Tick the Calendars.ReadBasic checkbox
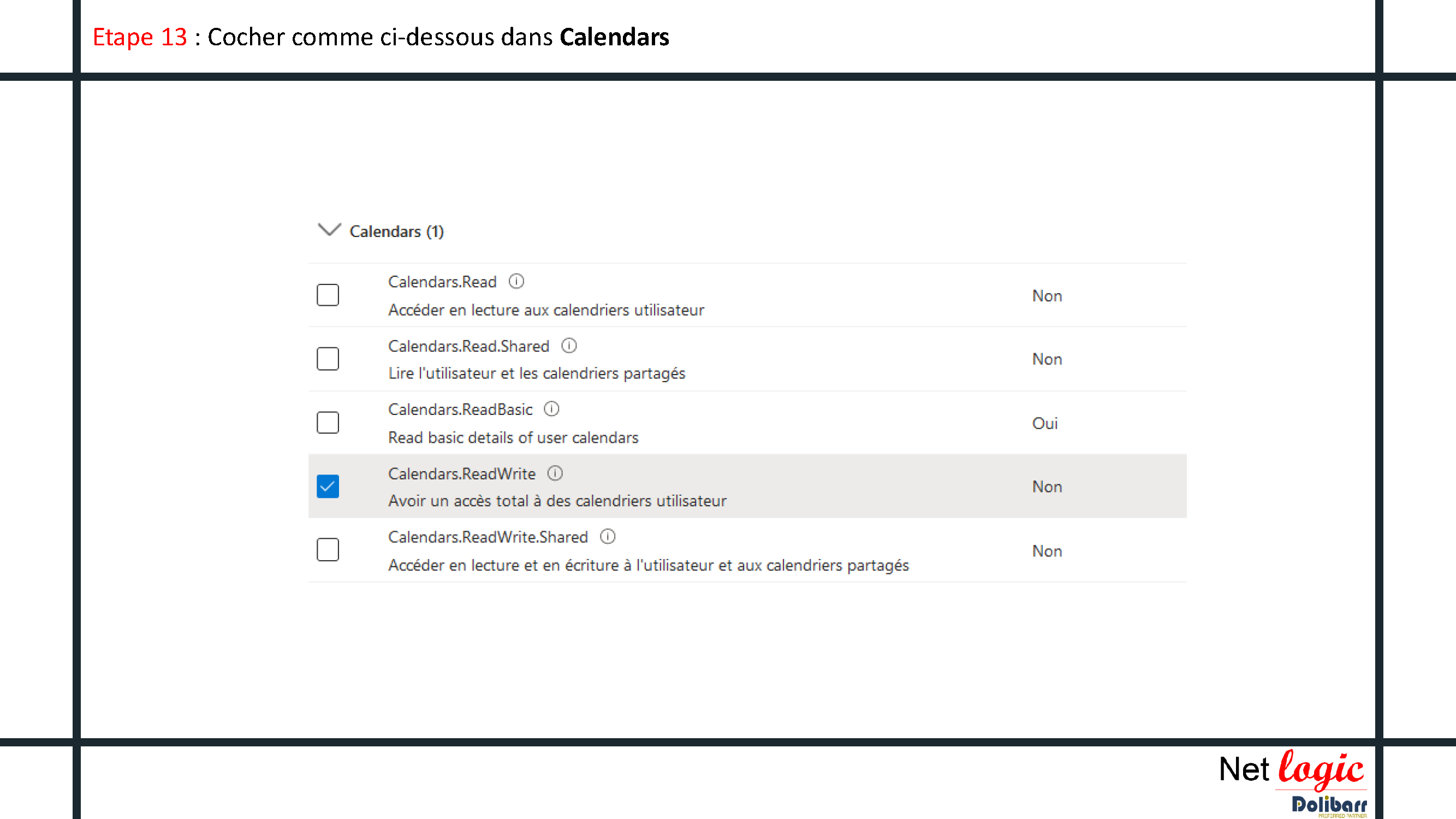The image size is (1456, 819). tap(327, 423)
